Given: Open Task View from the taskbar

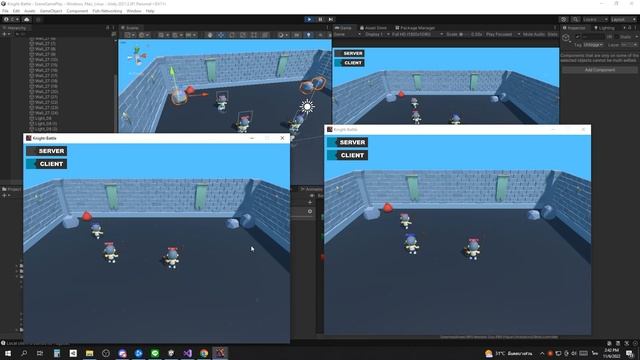Looking at the screenshot, I should coord(40,353).
